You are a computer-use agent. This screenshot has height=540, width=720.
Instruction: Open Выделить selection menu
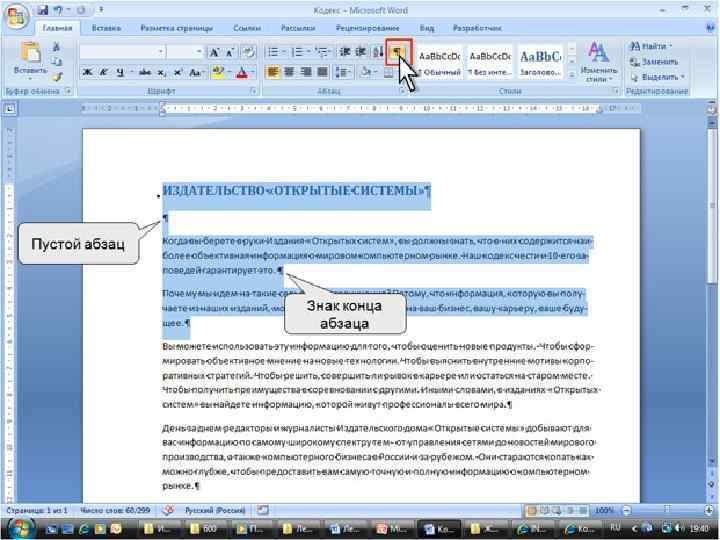pos(657,77)
